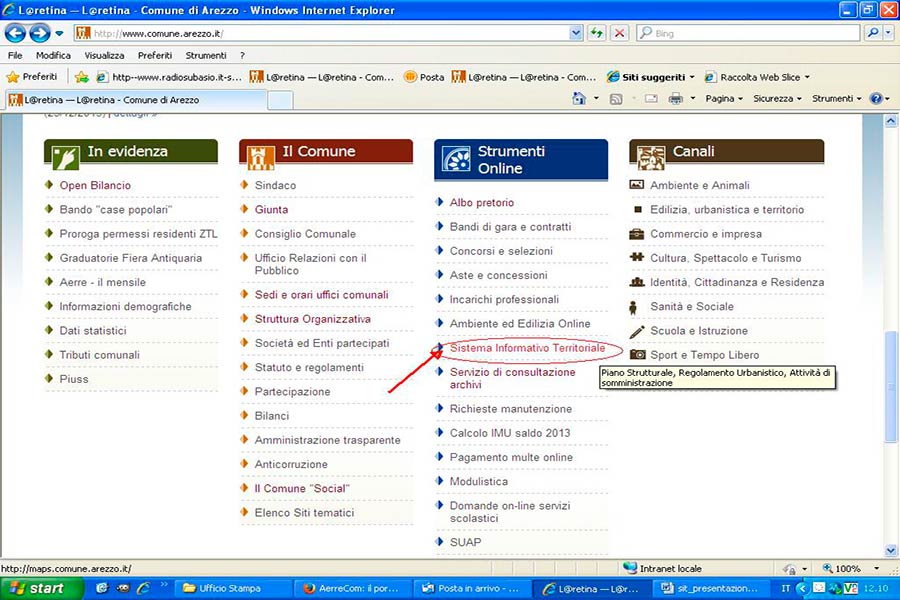The height and width of the screenshot is (600, 900).
Task: Click the Windows start button
Action: (38, 588)
